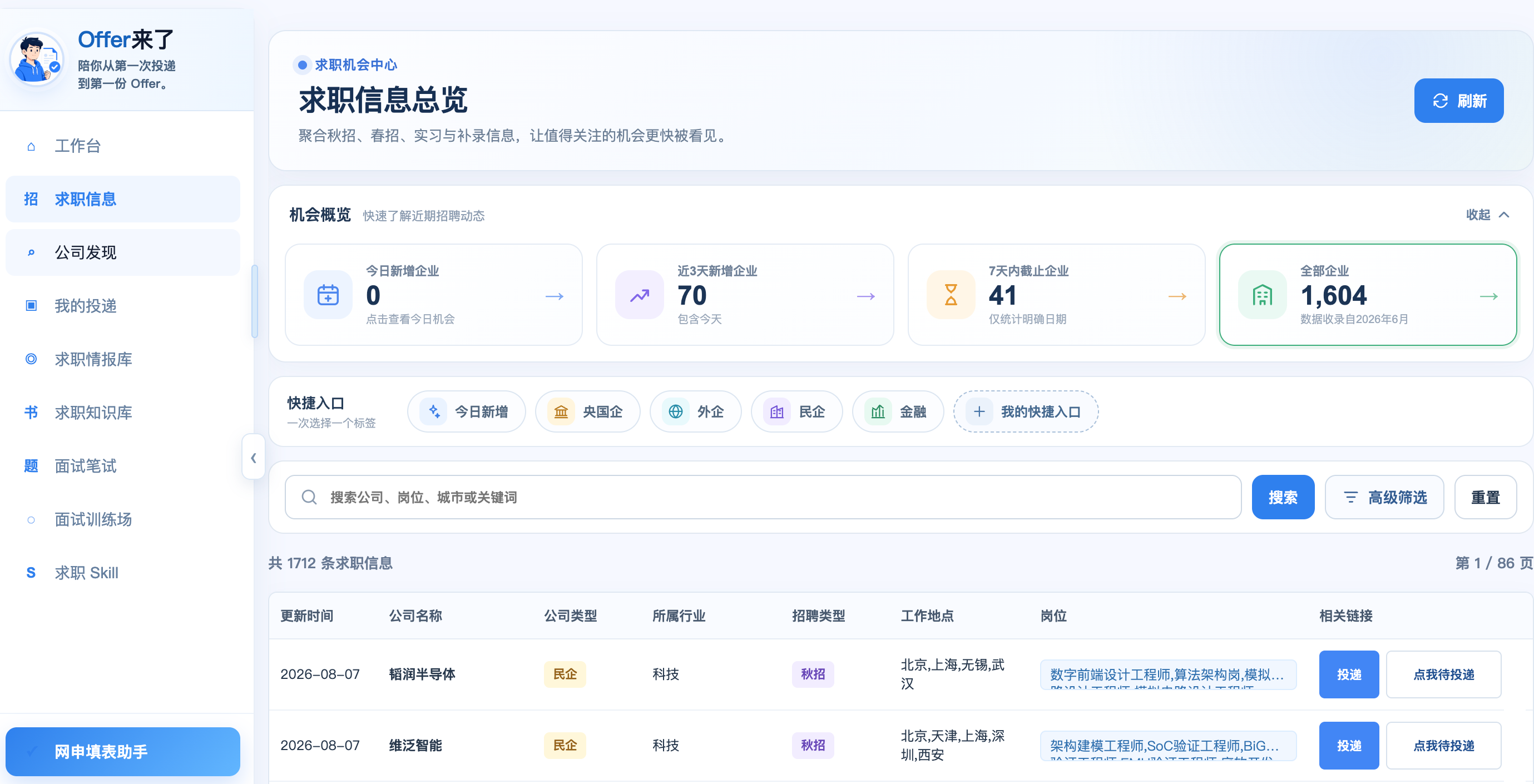The image size is (1534, 784).
Task: Open 求职情报库 in the sidebar
Action: click(123, 359)
